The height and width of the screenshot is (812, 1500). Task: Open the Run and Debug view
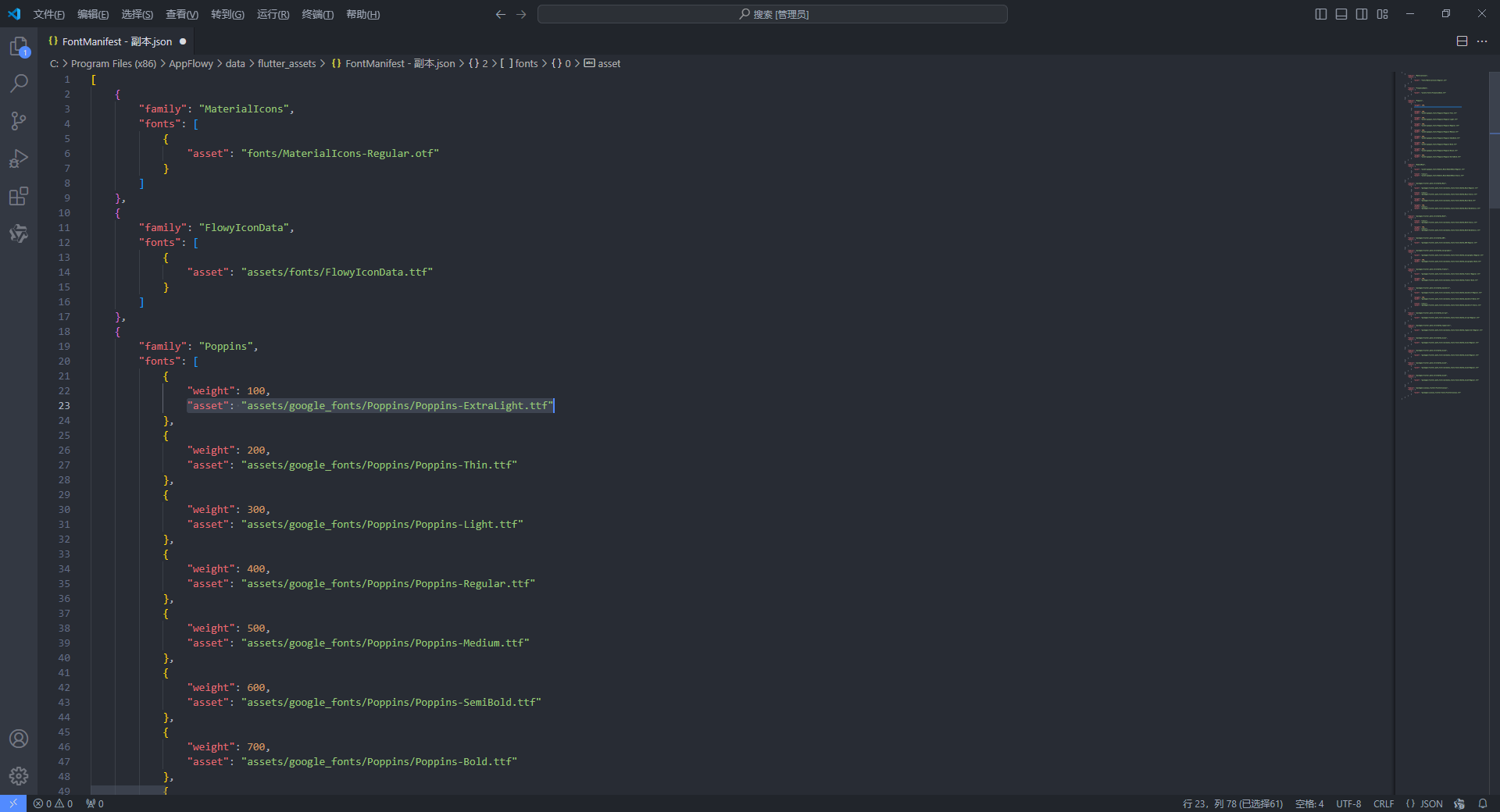[x=19, y=158]
